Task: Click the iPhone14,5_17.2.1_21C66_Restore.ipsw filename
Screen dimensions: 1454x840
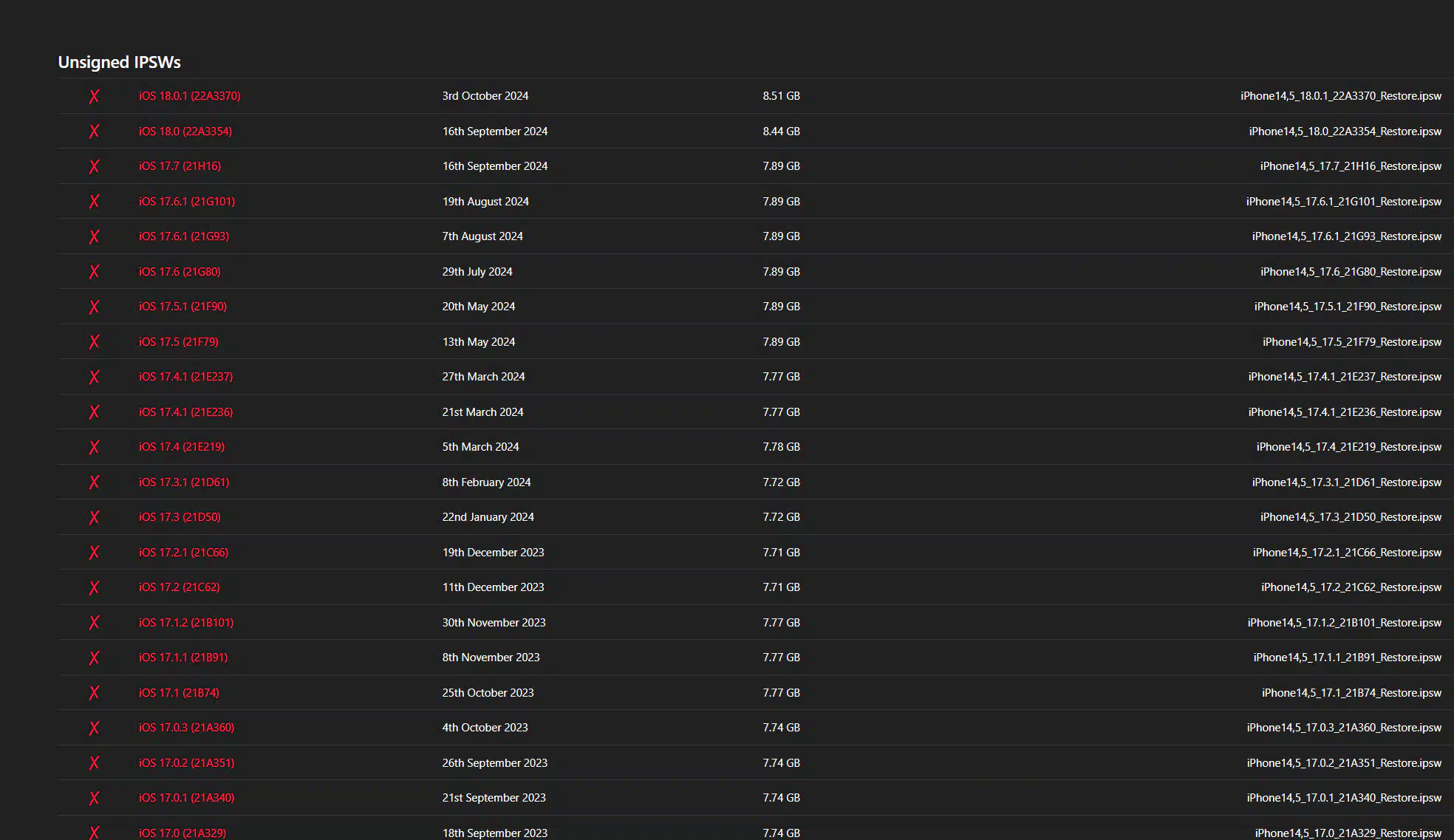Action: pyautogui.click(x=1347, y=553)
